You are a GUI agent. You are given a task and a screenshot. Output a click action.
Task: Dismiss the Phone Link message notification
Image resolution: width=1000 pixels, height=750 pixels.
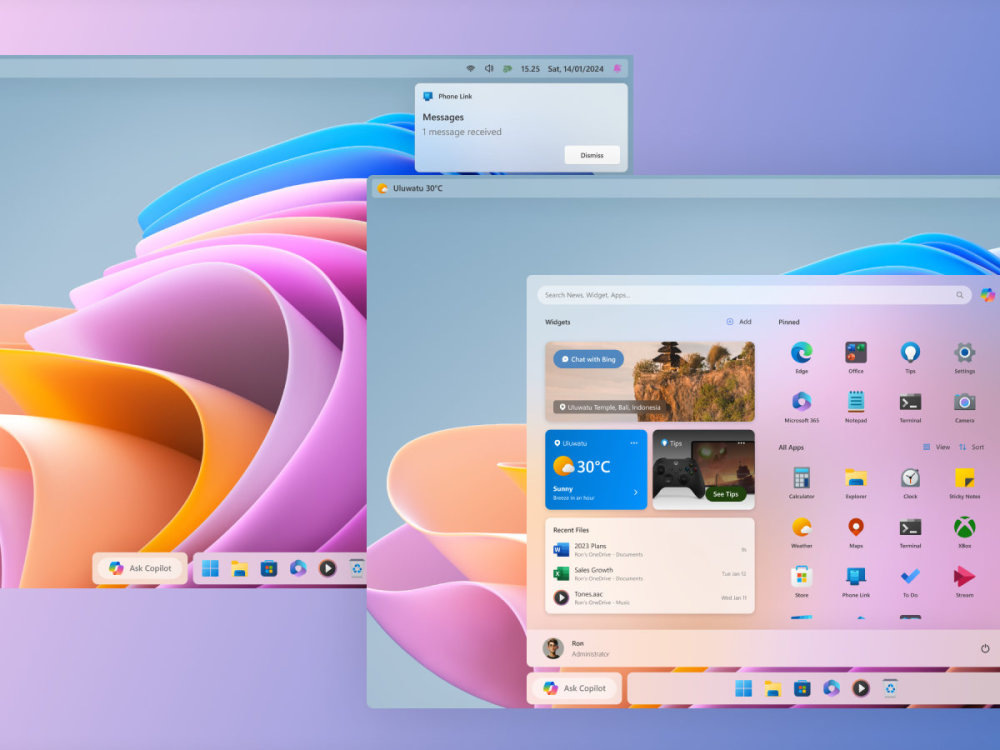pyautogui.click(x=592, y=155)
